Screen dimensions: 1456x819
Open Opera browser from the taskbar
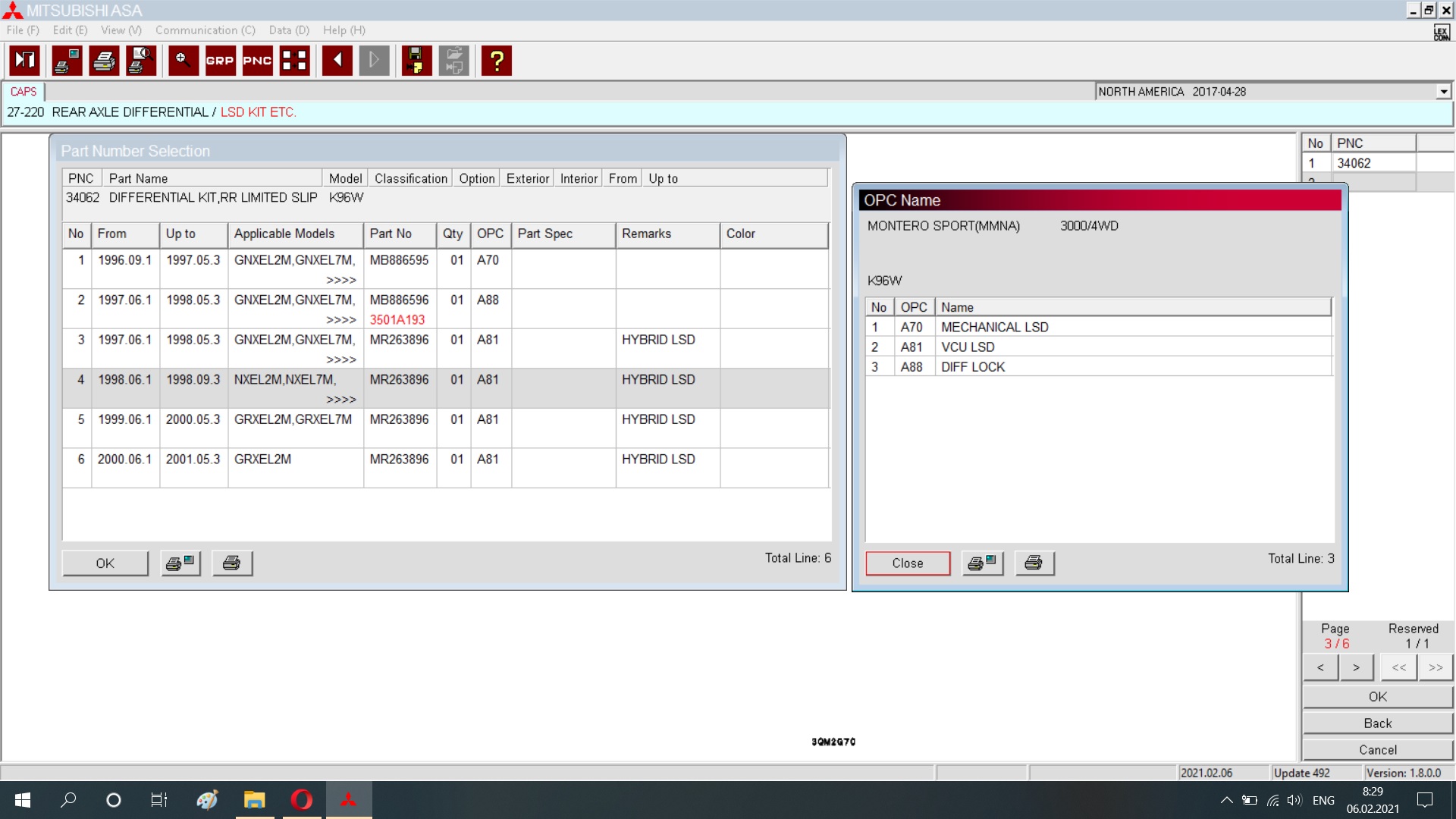301,800
